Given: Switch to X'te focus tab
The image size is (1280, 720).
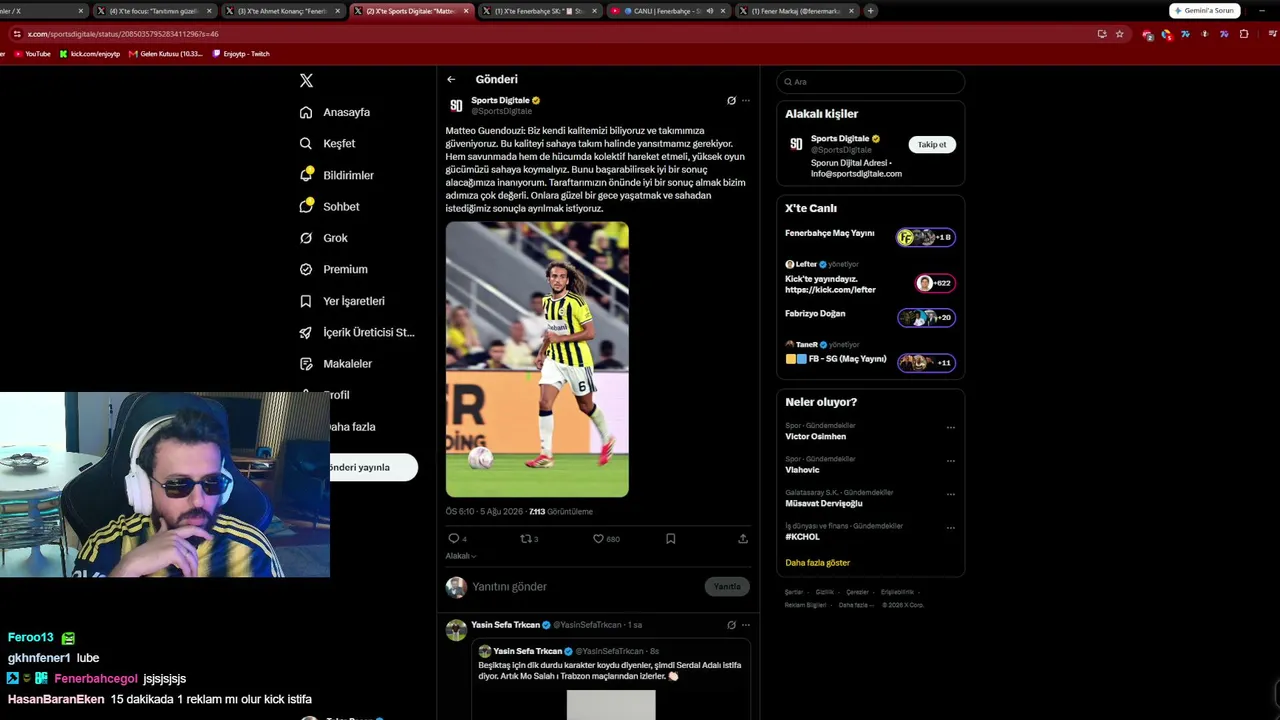Looking at the screenshot, I should [155, 11].
